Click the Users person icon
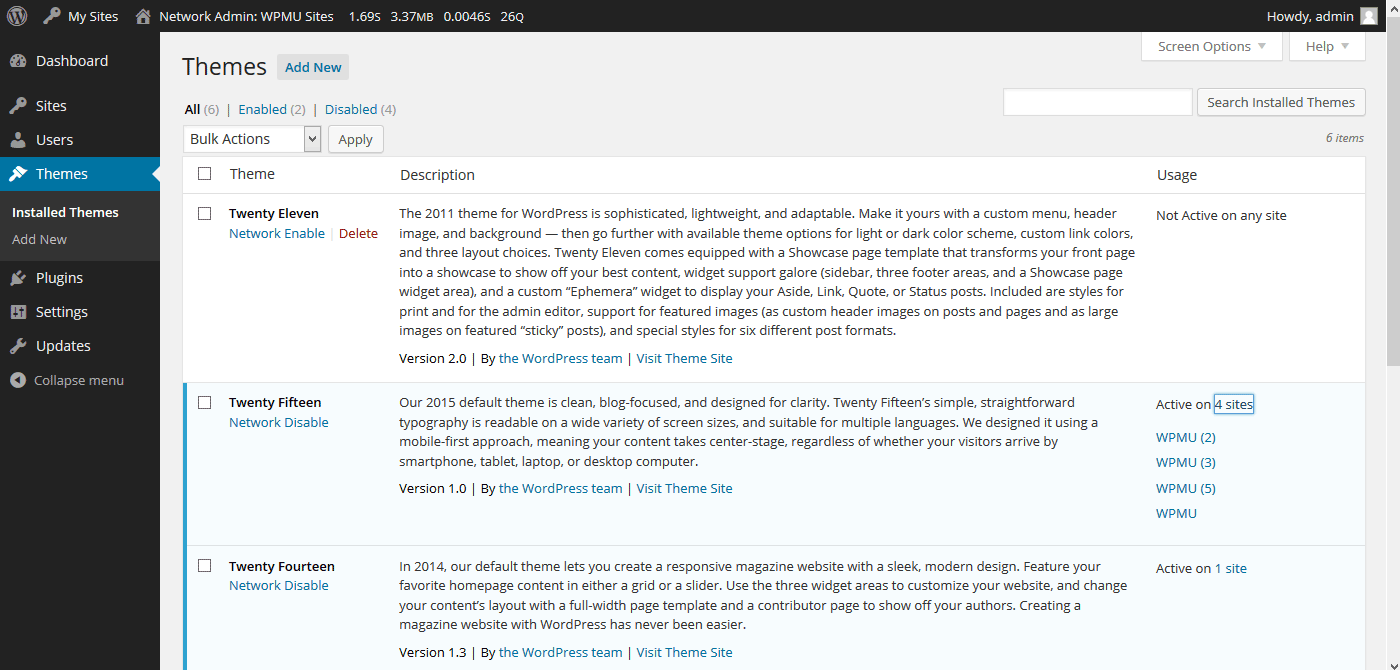 pyautogui.click(x=18, y=140)
